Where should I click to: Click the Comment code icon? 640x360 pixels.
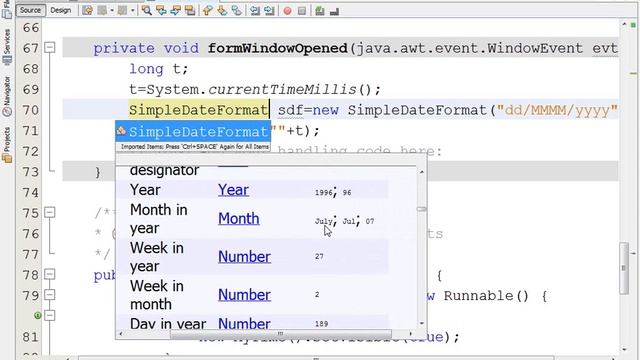coord(320,11)
